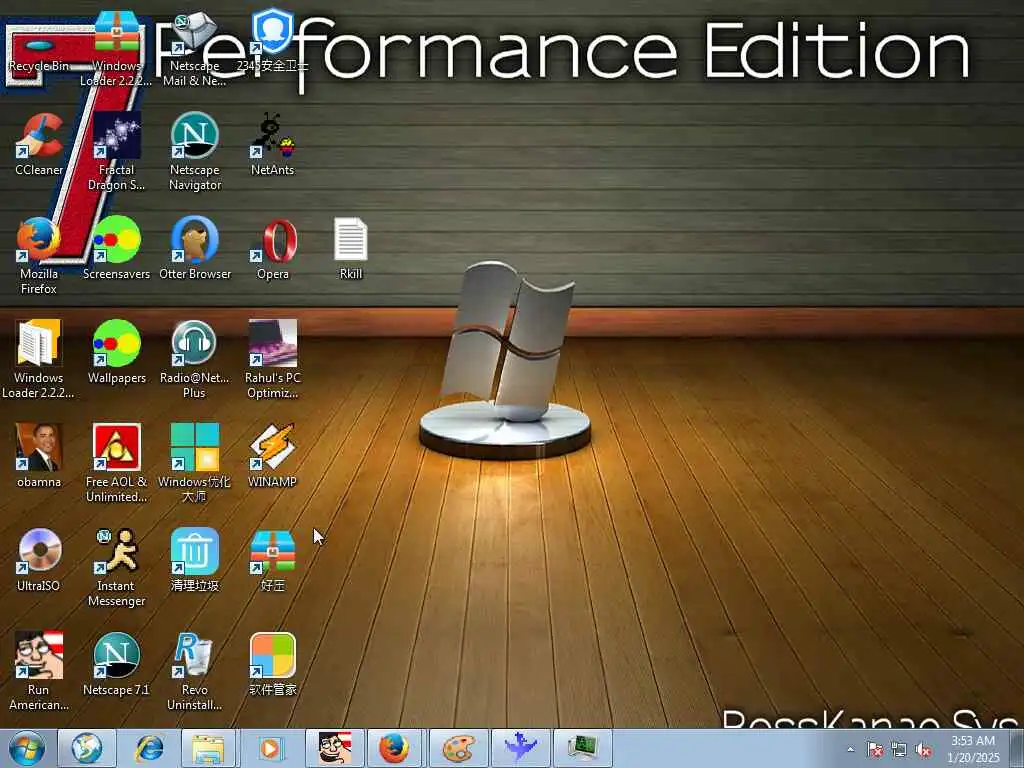Open the obamna shortcut
This screenshot has height=768, width=1024.
click(x=39, y=455)
